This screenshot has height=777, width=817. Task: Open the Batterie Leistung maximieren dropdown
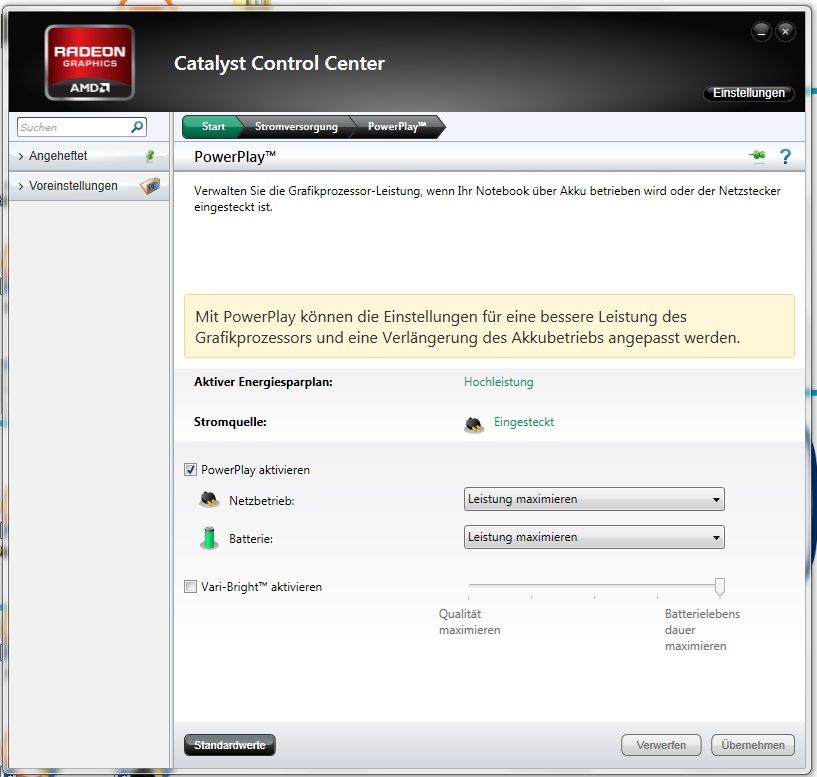[x=594, y=537]
